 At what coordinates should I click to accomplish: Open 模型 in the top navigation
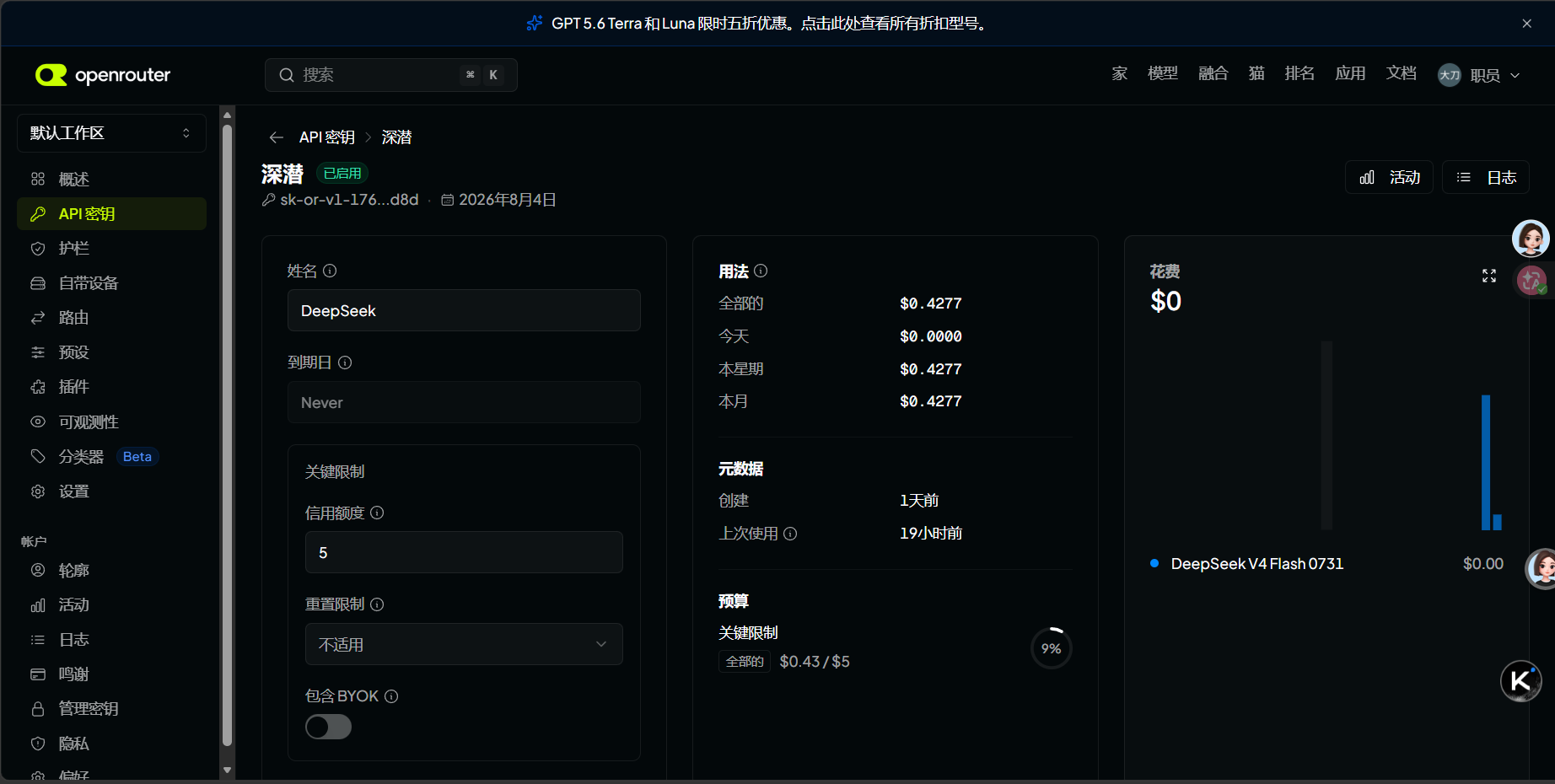click(1163, 74)
